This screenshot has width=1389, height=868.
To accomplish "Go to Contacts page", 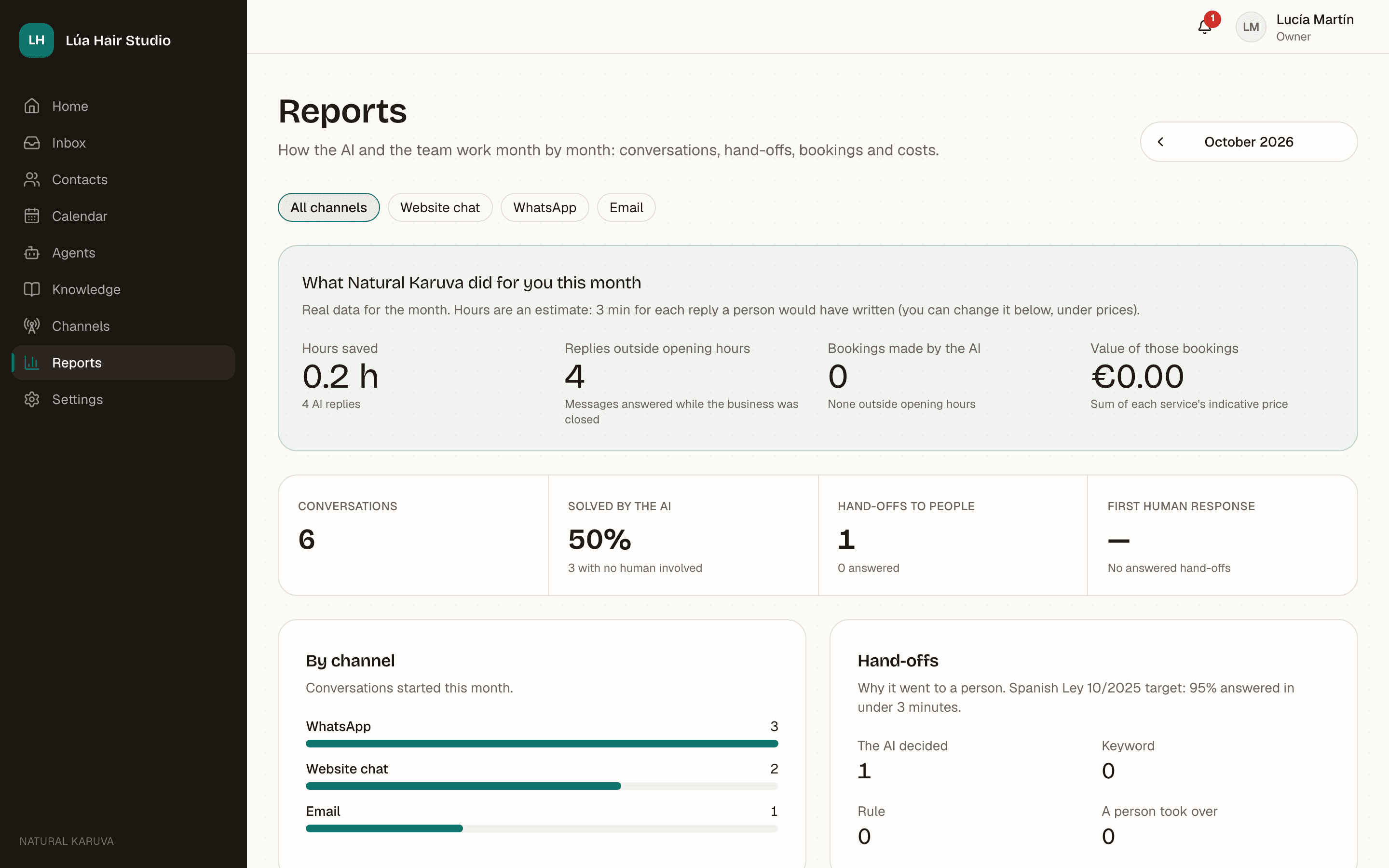I will tap(123, 180).
